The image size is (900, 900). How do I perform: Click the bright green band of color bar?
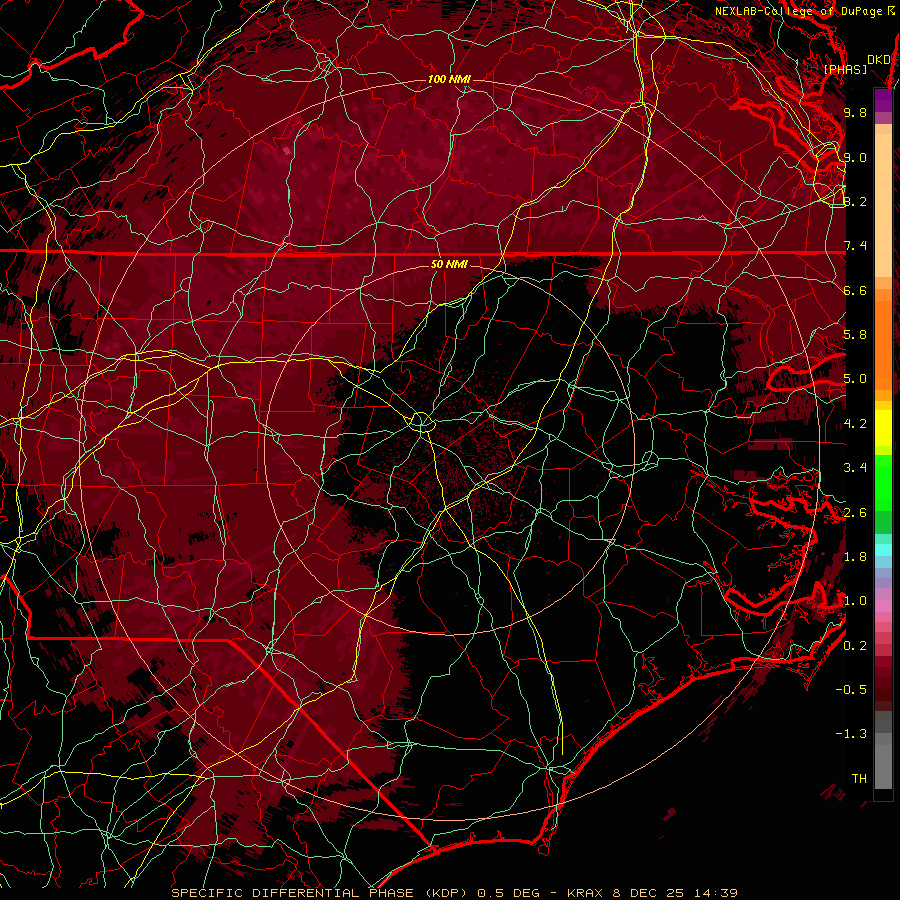point(883,482)
